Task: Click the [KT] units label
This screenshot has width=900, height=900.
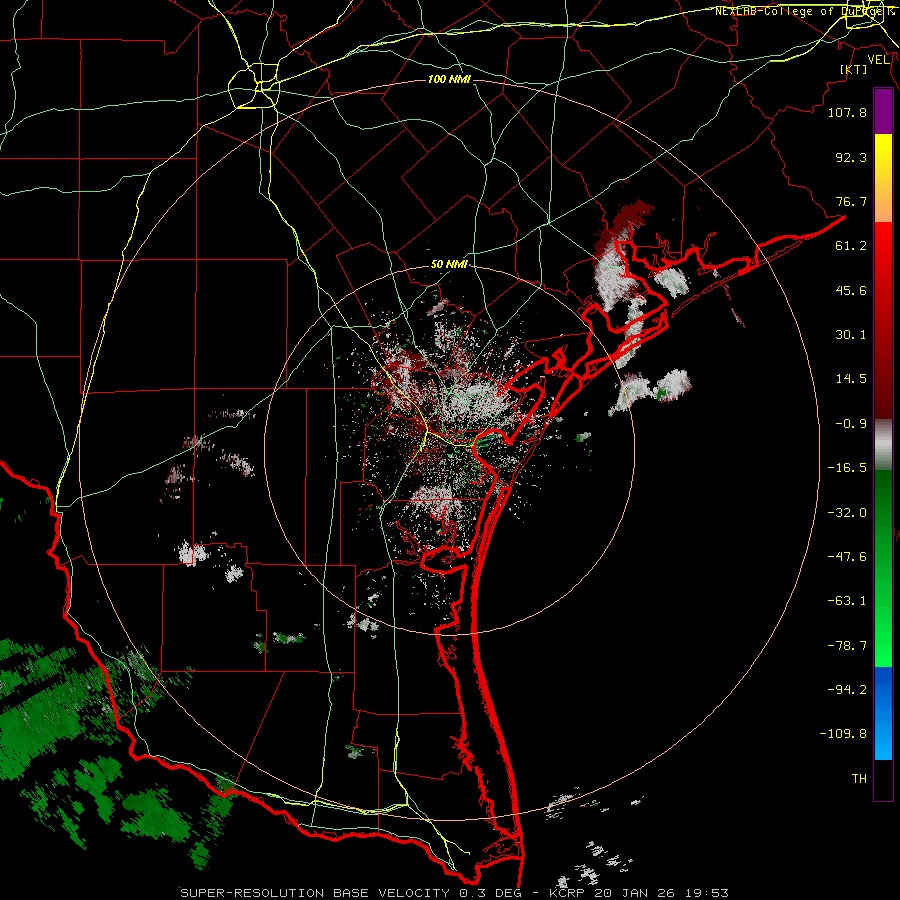Action: pos(854,69)
